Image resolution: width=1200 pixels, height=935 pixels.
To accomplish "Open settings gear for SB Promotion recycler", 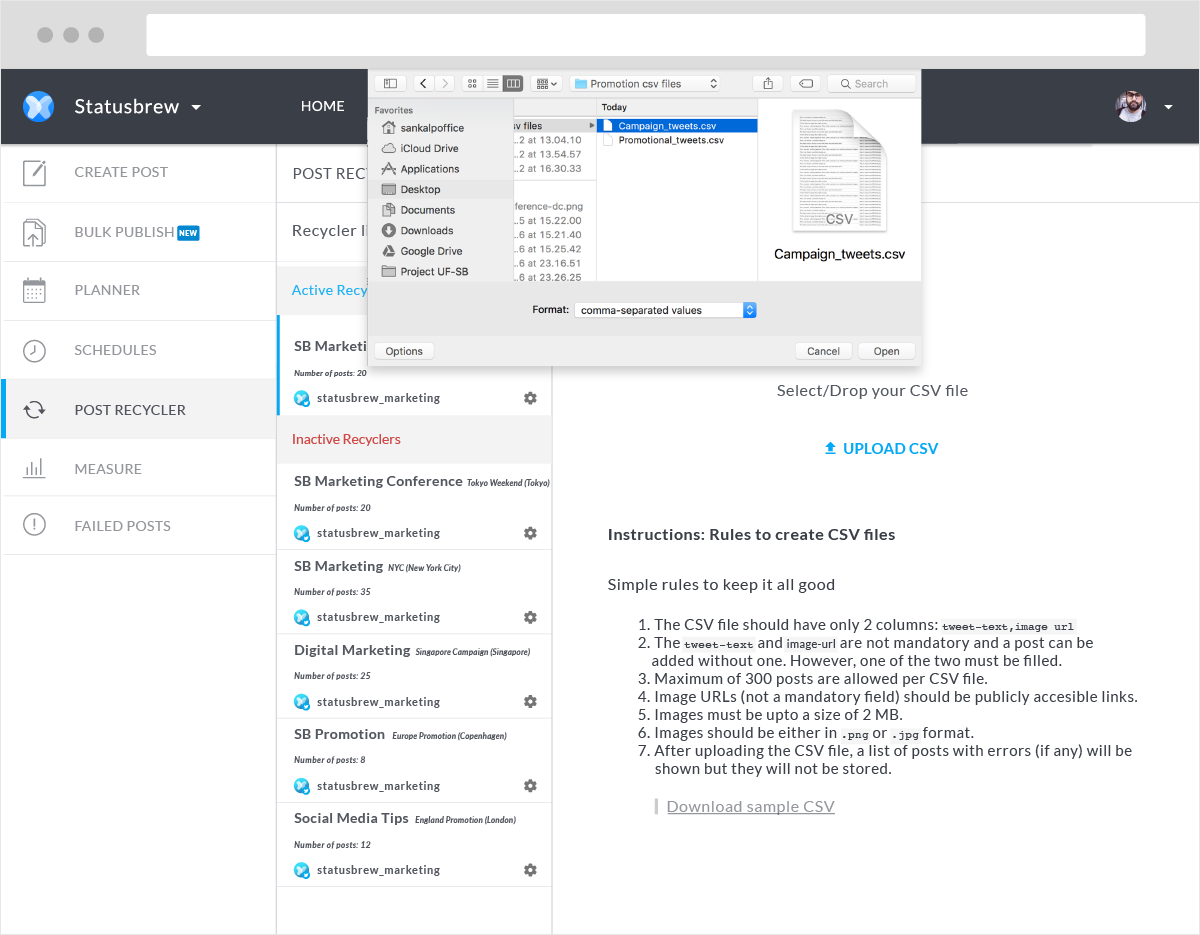I will tap(530, 786).
